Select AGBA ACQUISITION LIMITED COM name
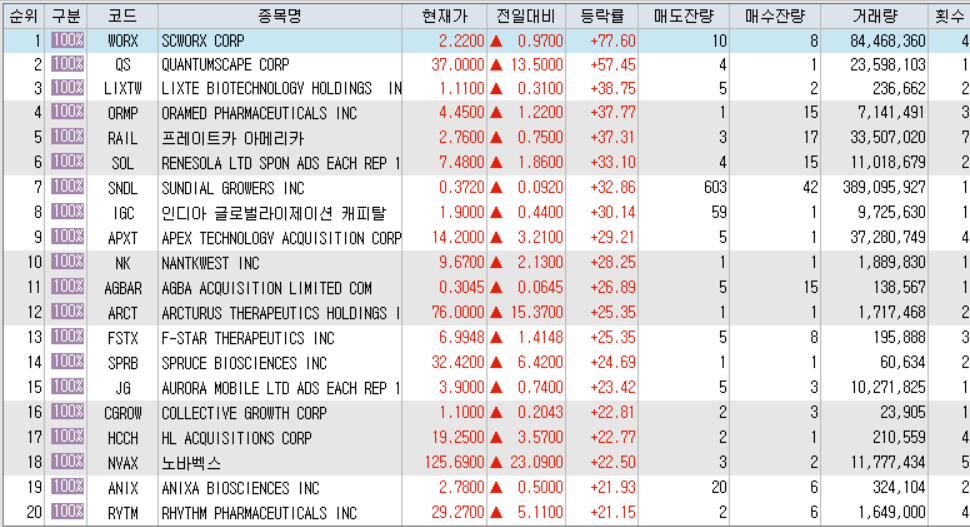970x527 pixels. click(x=267, y=288)
